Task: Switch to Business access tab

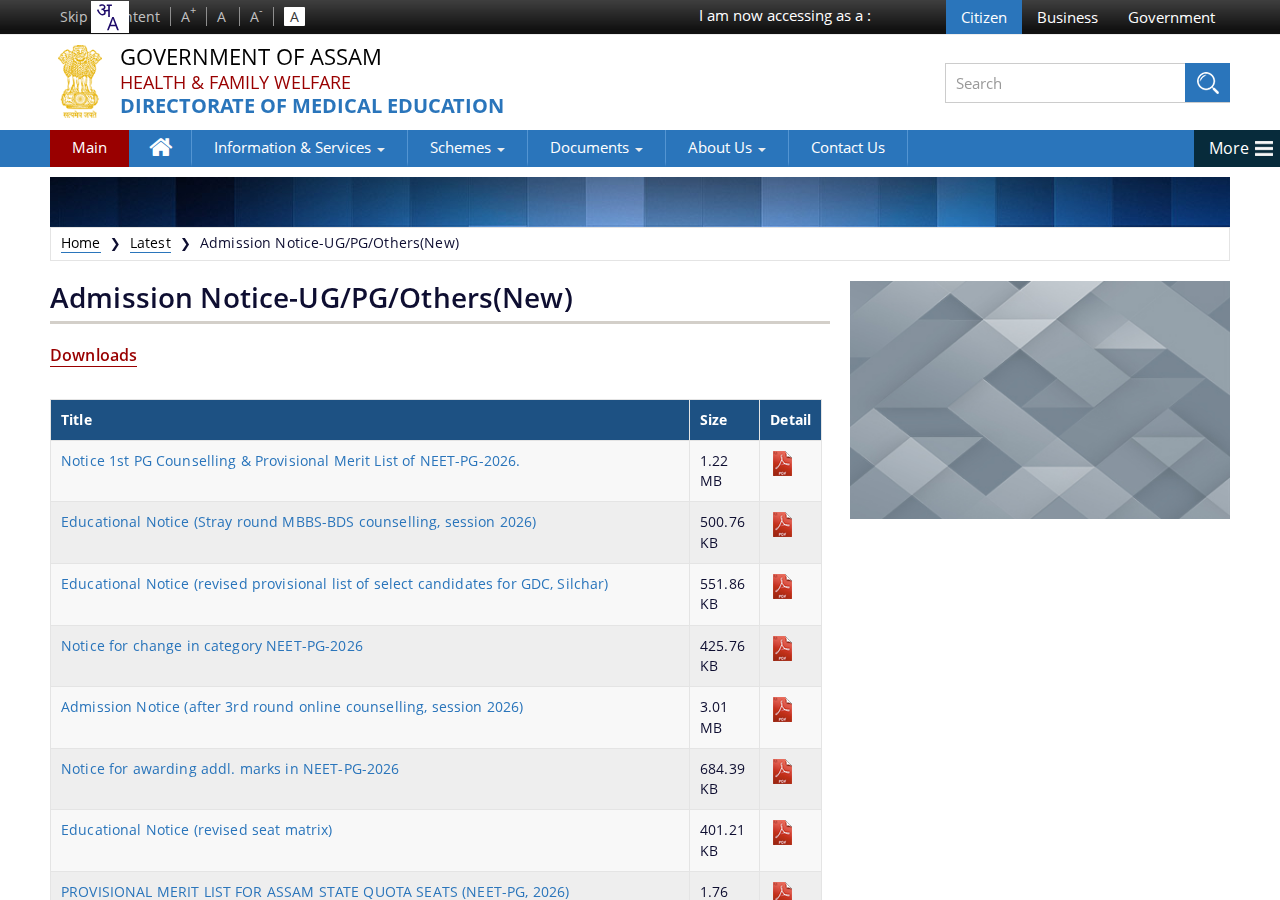Action: [1067, 17]
